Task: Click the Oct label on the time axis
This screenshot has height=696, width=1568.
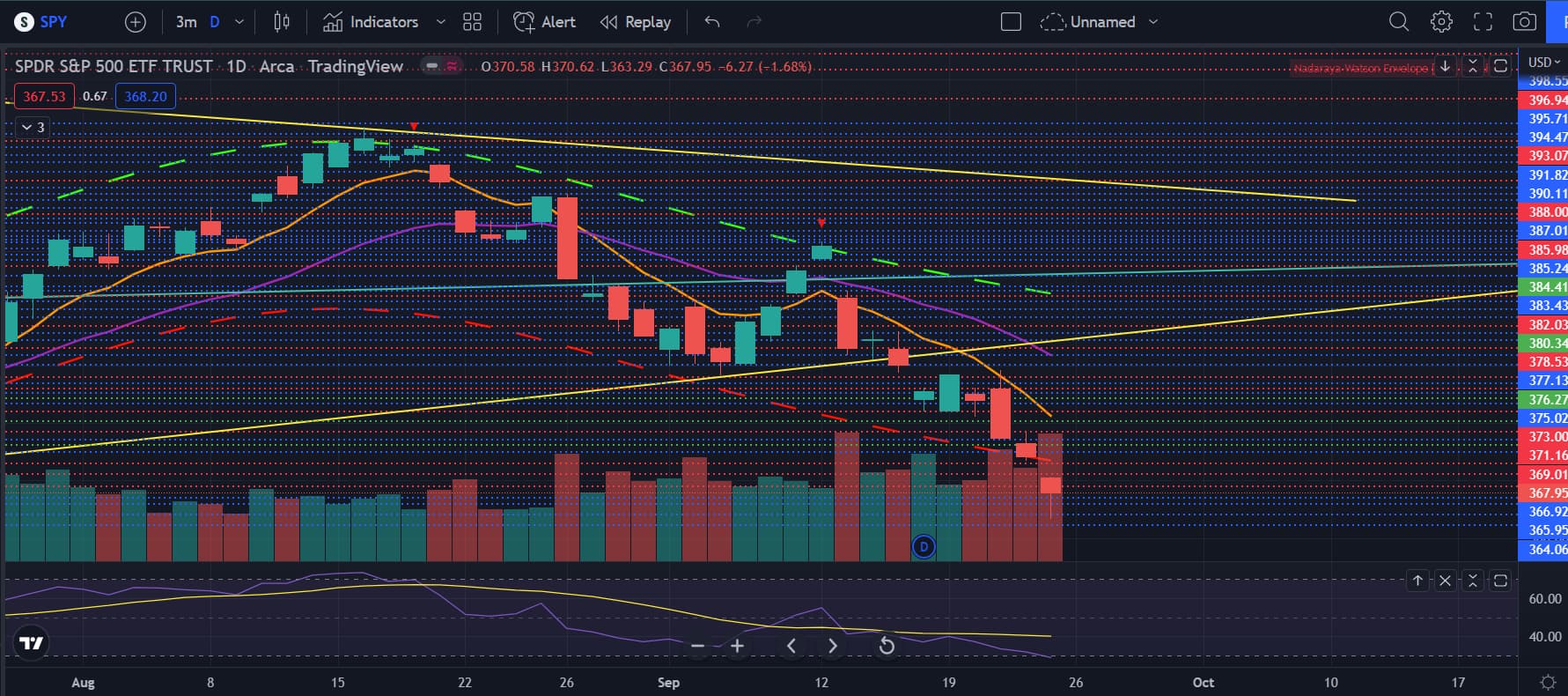Action: pyautogui.click(x=1203, y=683)
